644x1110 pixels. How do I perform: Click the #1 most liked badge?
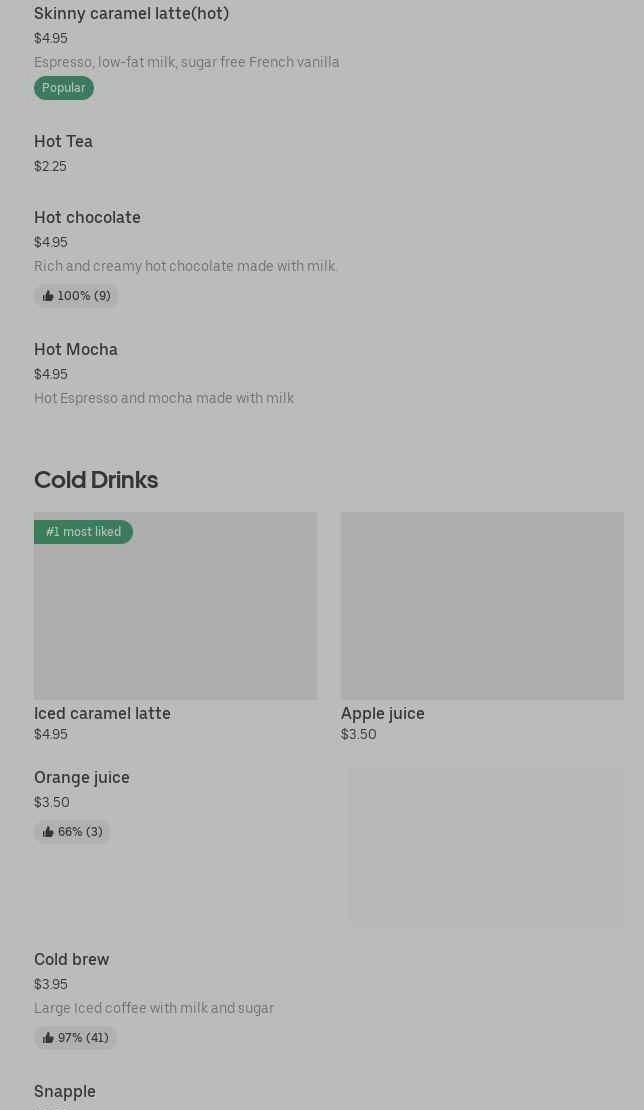(83, 532)
